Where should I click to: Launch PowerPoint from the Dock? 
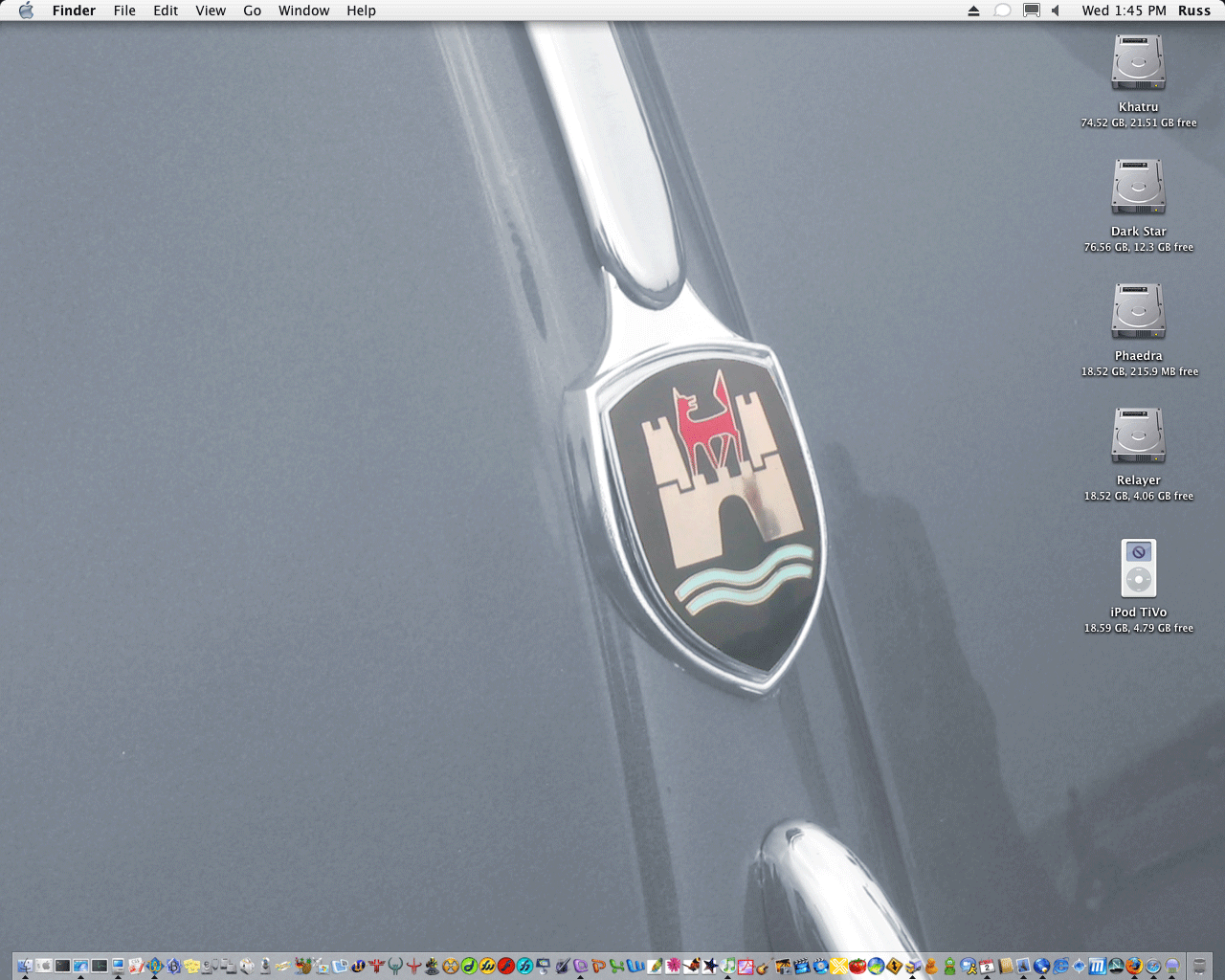pos(598,966)
